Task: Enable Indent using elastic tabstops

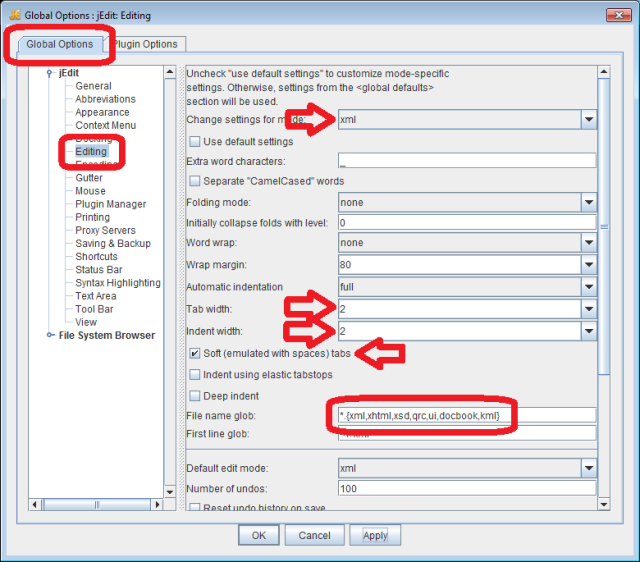Action: coord(195,374)
